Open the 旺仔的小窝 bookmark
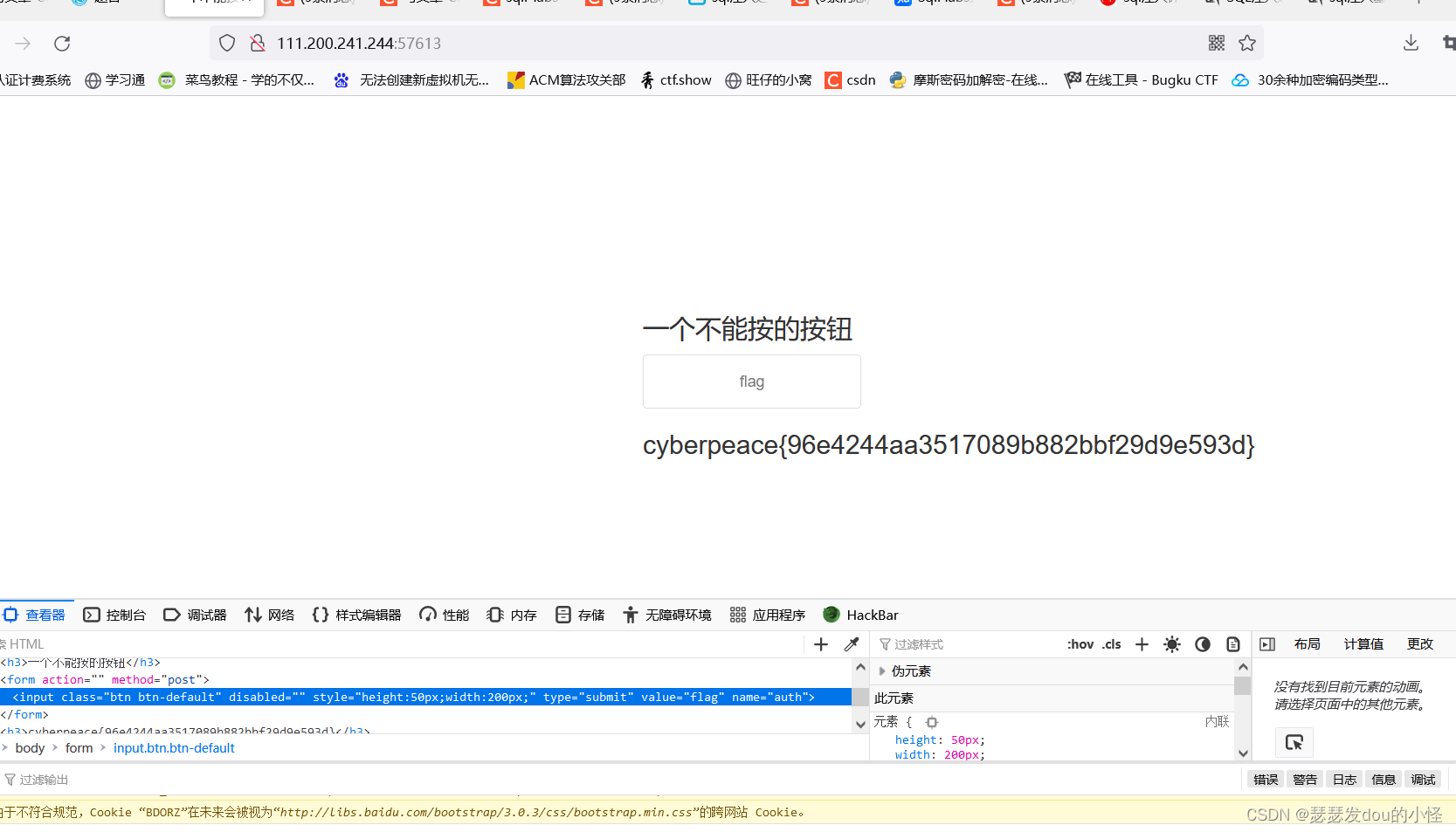The height and width of the screenshot is (832, 1456). click(769, 80)
